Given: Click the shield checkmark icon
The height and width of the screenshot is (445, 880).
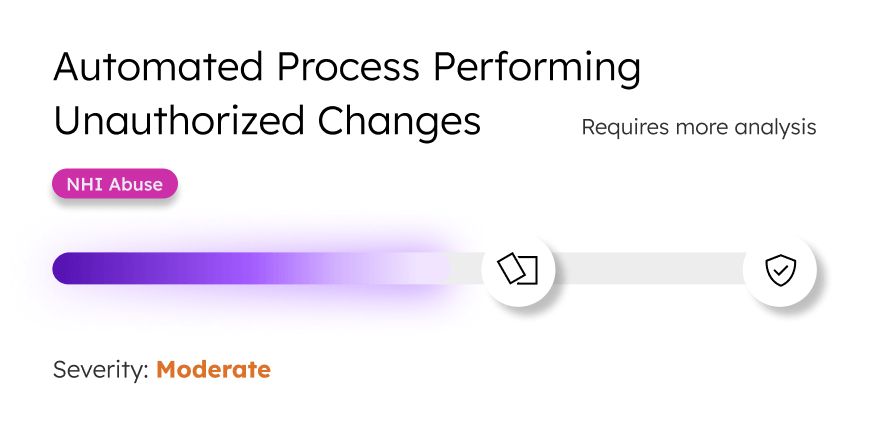Looking at the screenshot, I should 780,269.
